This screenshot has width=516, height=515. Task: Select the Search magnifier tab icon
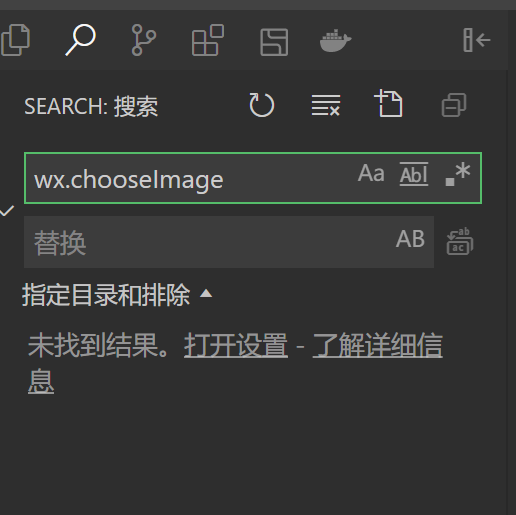click(x=81, y=40)
